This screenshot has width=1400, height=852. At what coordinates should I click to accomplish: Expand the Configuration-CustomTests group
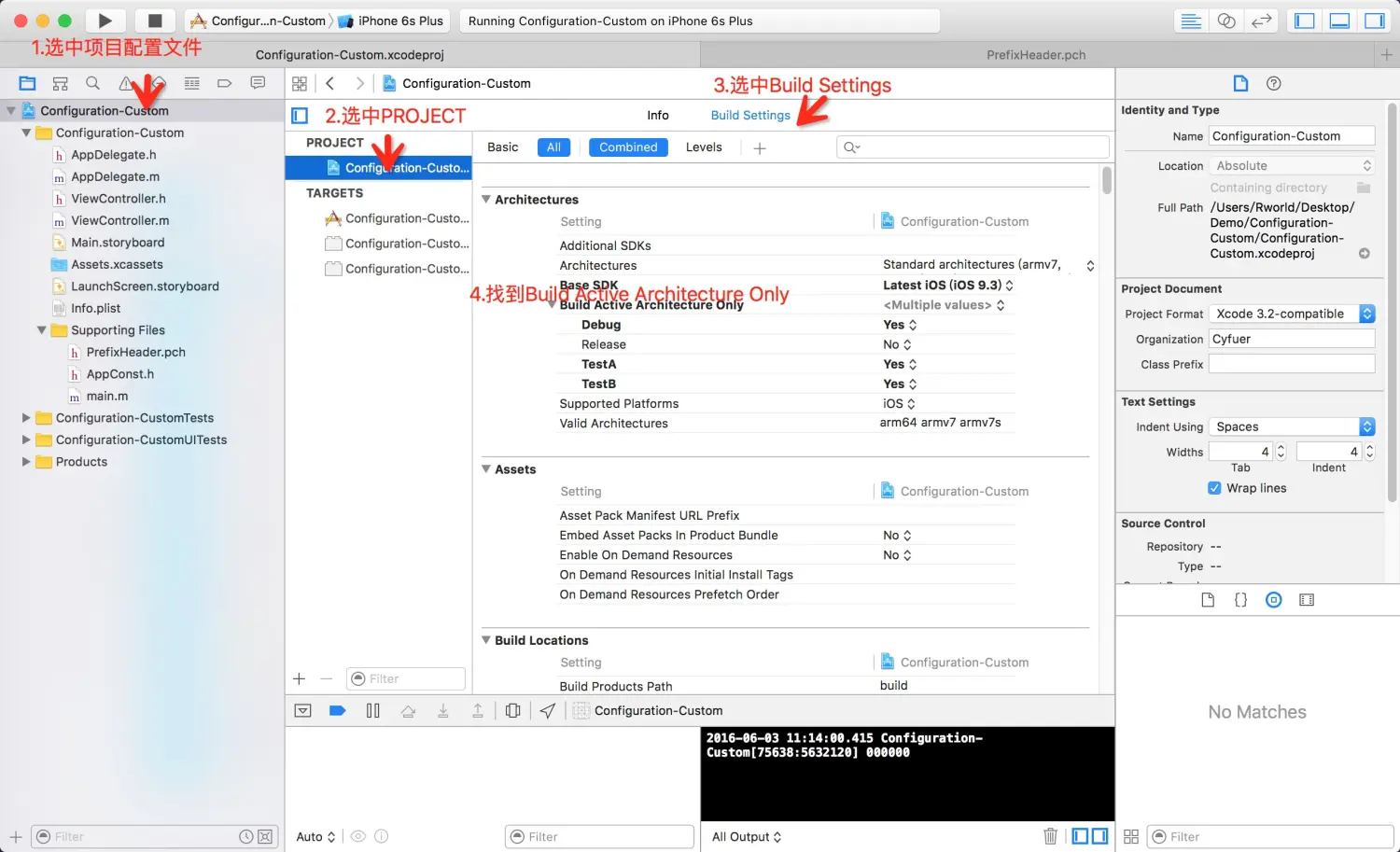26,418
